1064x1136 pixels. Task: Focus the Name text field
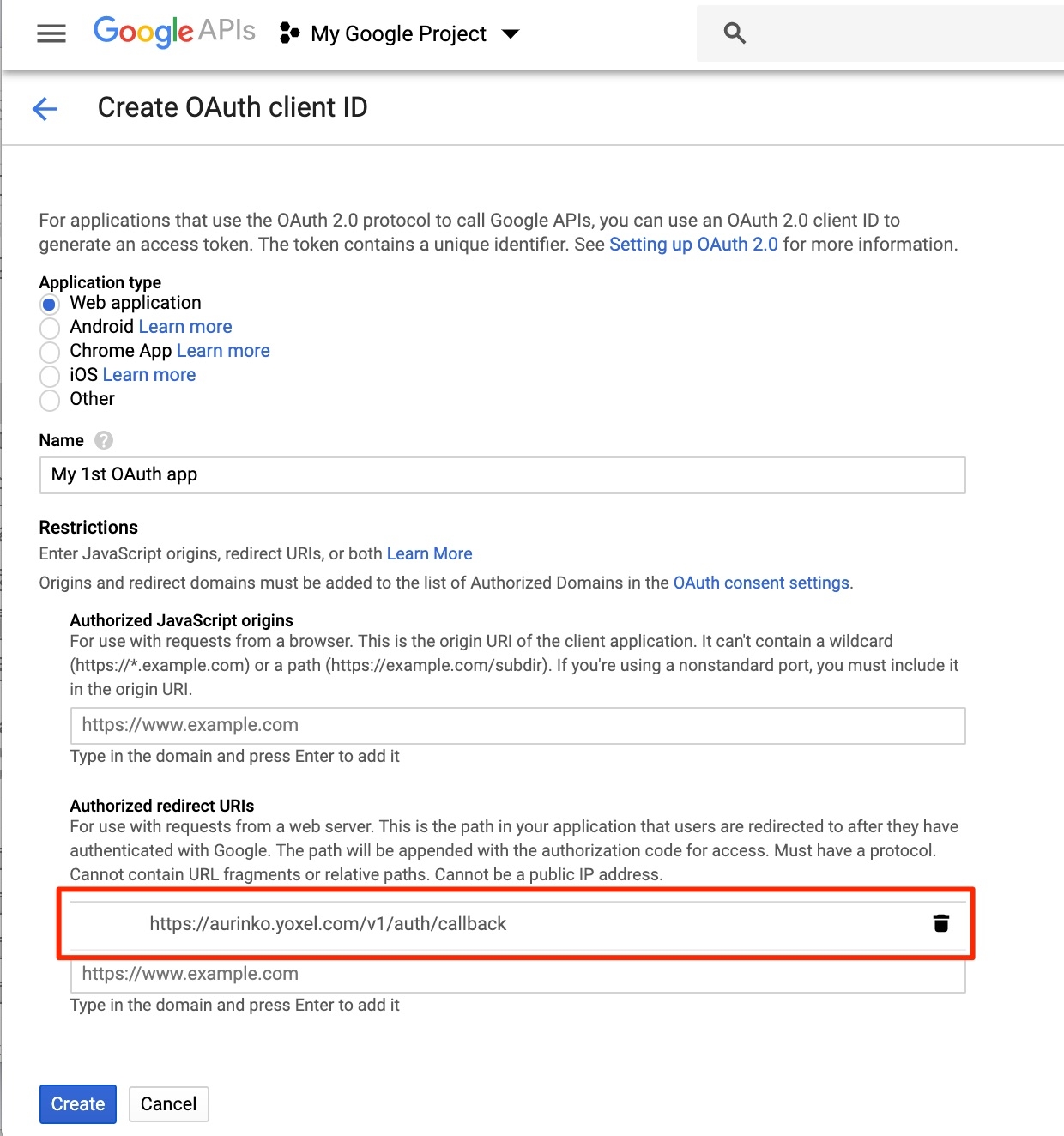[502, 475]
